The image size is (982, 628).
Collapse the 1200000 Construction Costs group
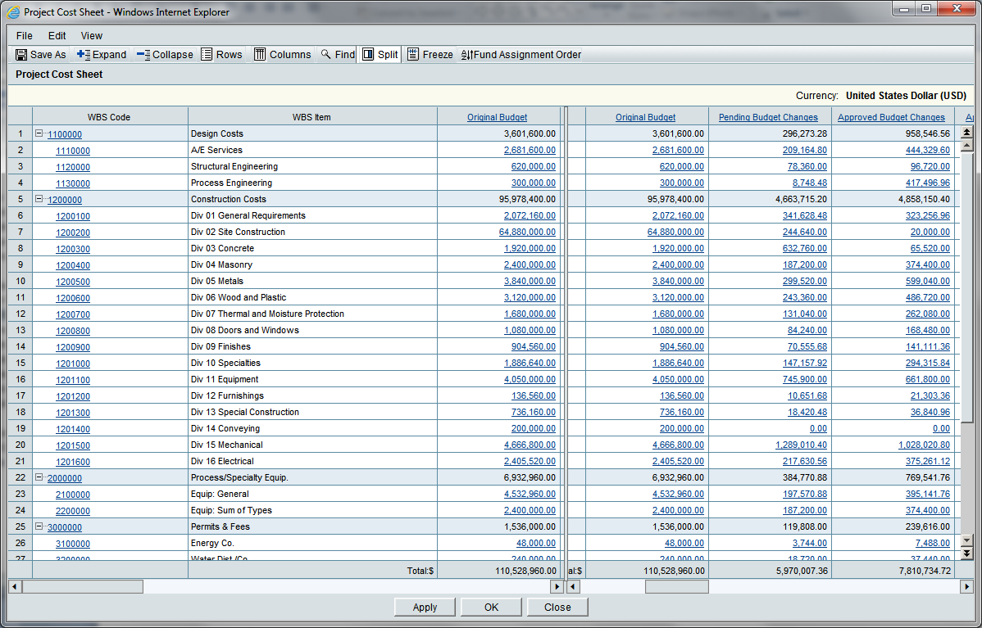click(39, 199)
